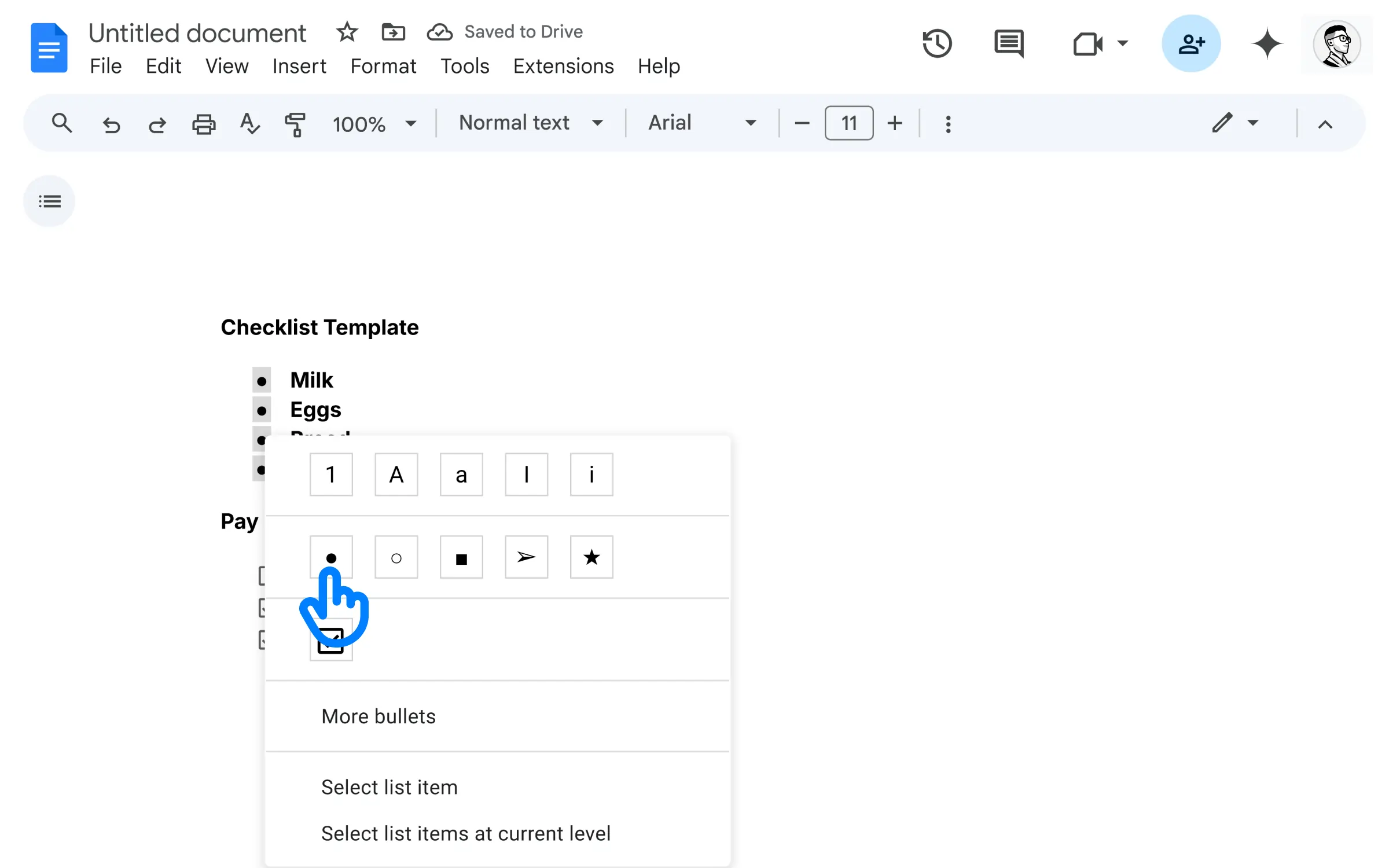
Task: Collapse the menus with the chevron
Action: click(1325, 124)
